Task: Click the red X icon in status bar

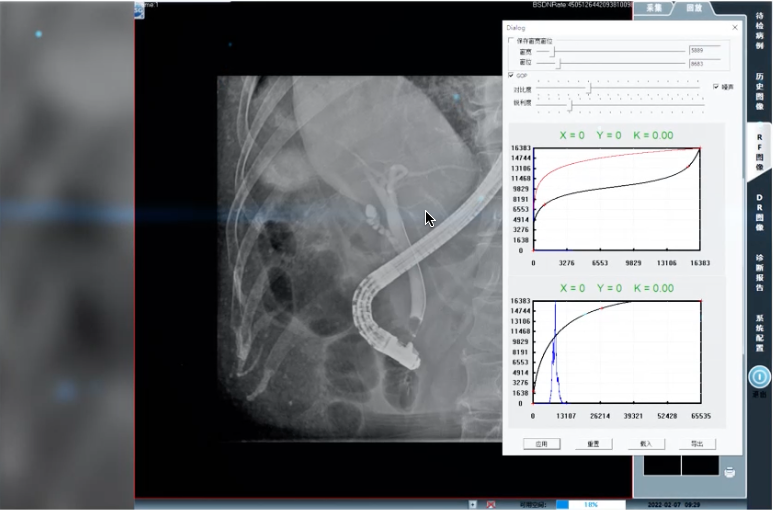Action: point(491,505)
